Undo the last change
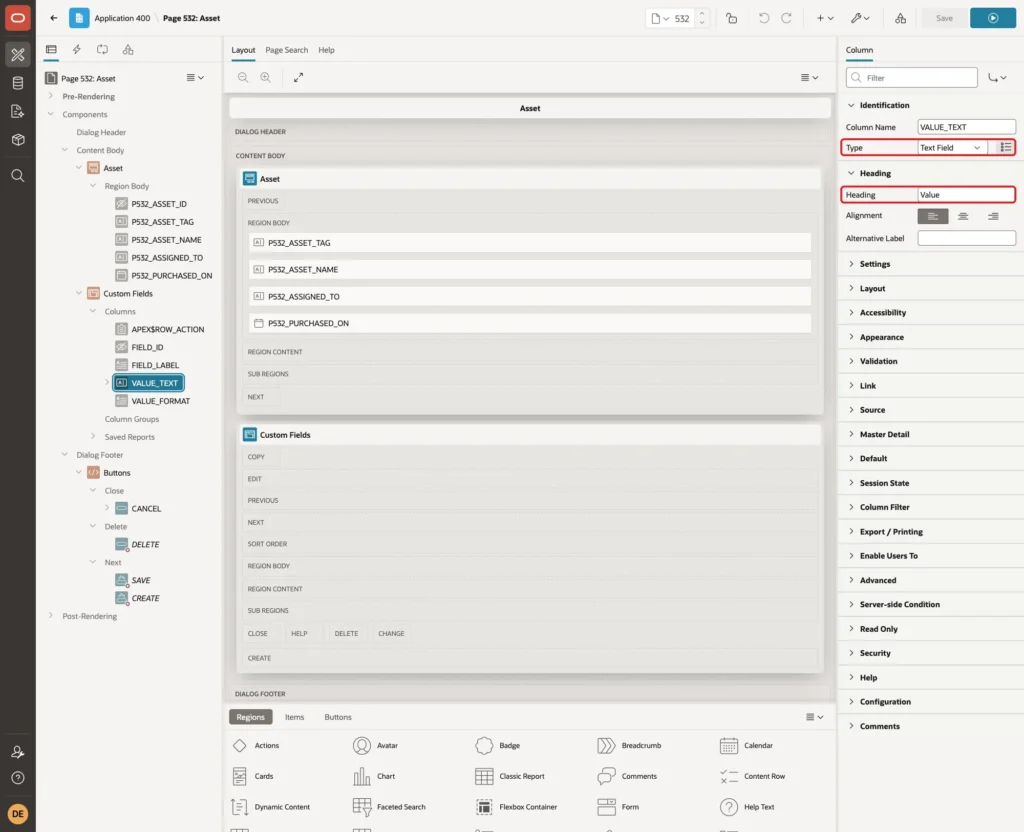1024x832 pixels. tap(763, 18)
